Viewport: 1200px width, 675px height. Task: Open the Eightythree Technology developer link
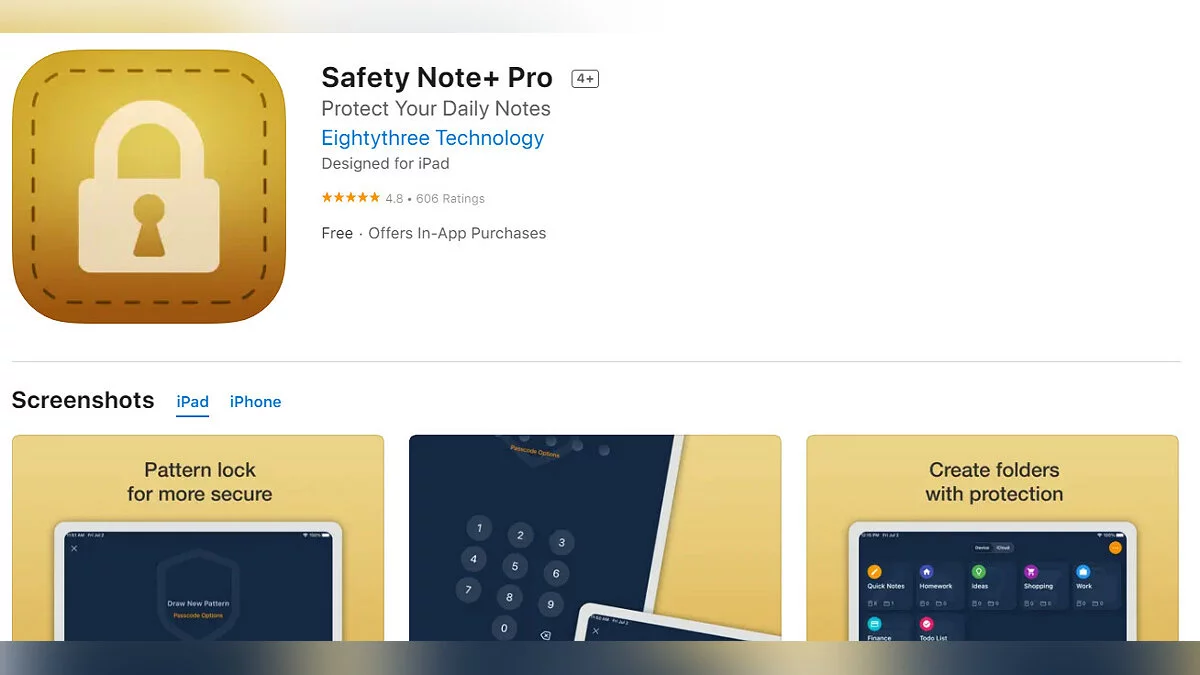(x=433, y=138)
